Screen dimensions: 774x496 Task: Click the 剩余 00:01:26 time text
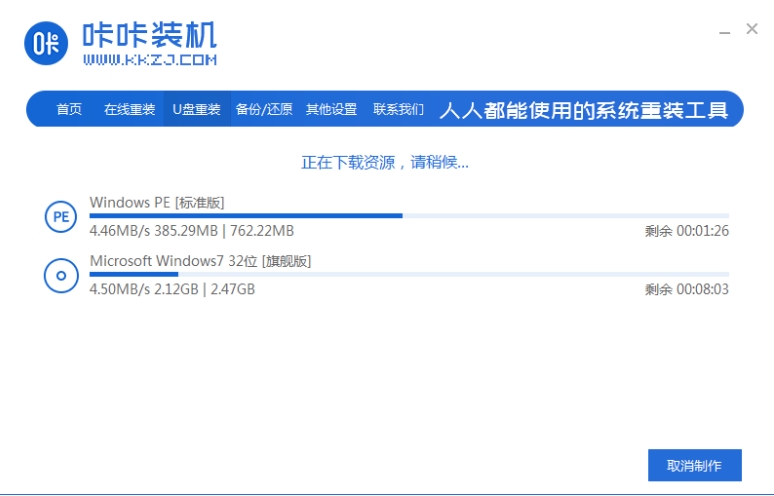click(x=687, y=231)
